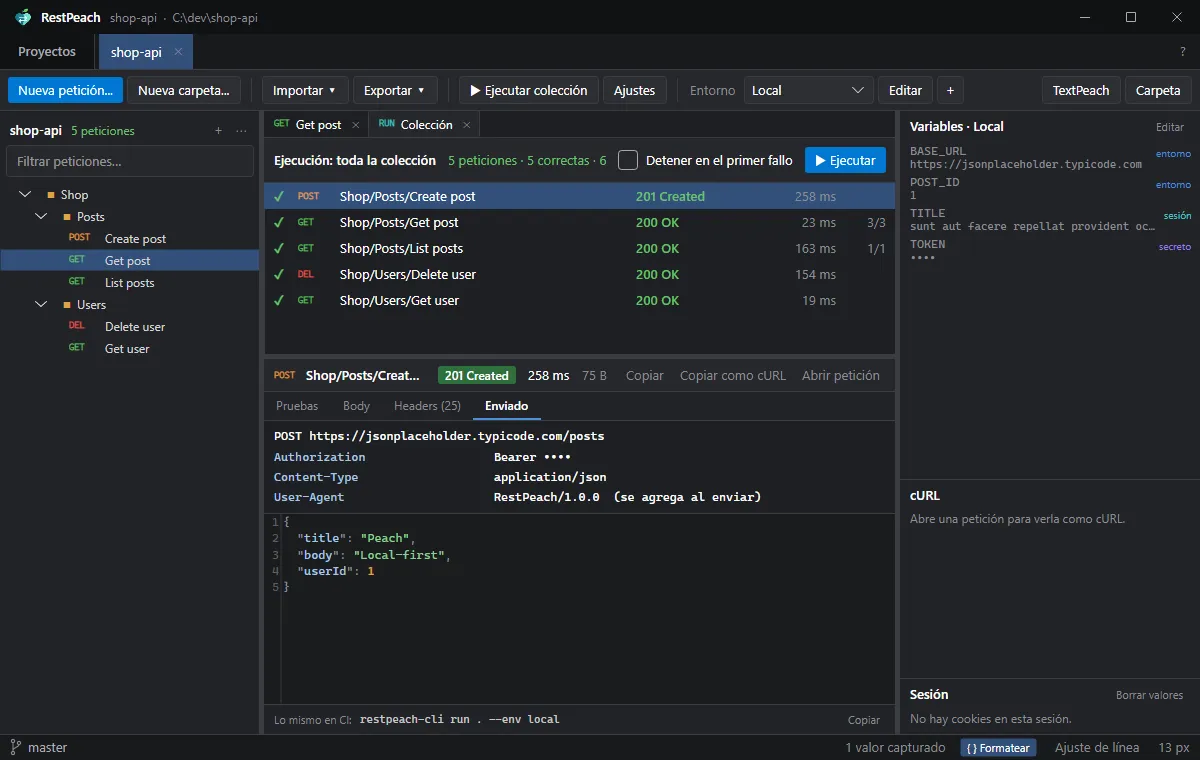
Task: Open the Entorno dropdown showing Local
Action: [x=808, y=90]
